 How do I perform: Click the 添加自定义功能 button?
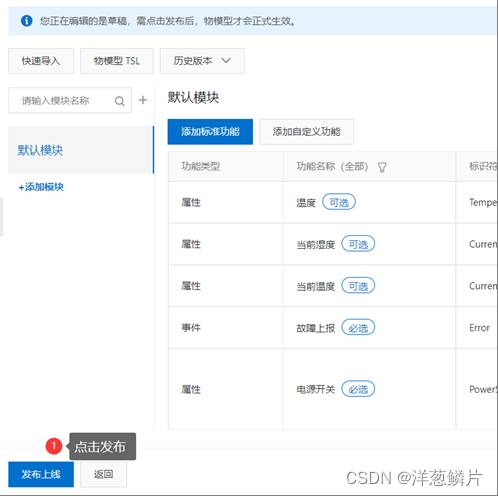click(x=306, y=132)
